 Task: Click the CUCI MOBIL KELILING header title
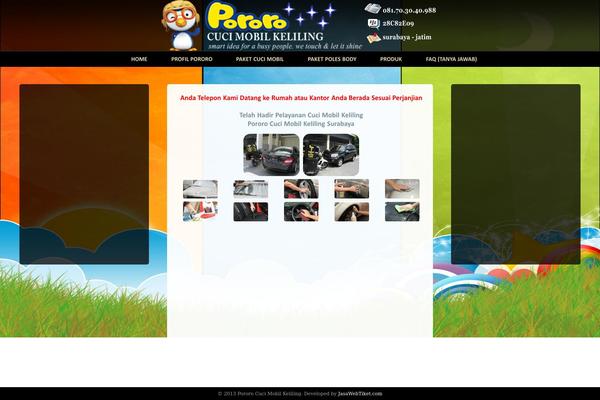tap(265, 37)
